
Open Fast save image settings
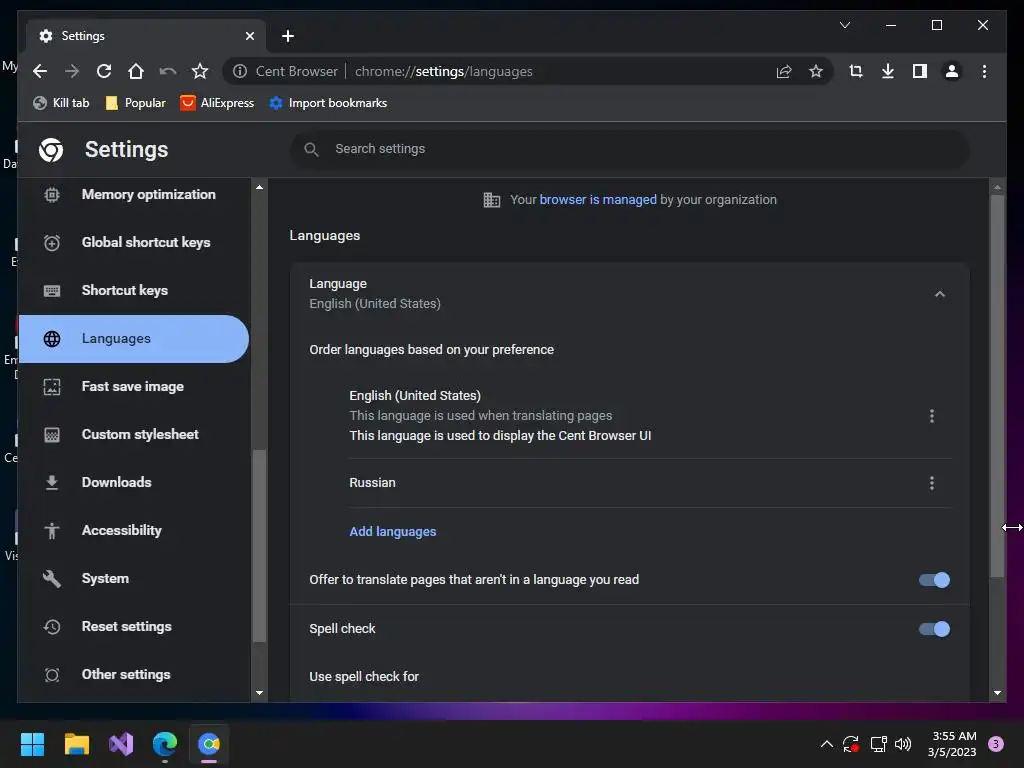pyautogui.click(x=134, y=387)
